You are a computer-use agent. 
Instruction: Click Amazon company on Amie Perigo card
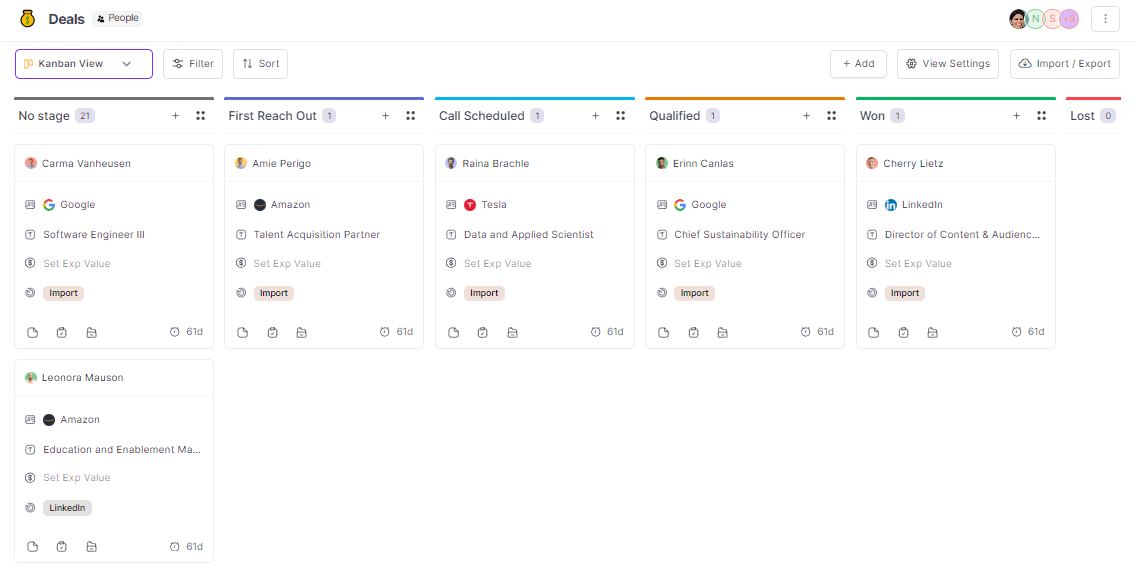(x=282, y=205)
